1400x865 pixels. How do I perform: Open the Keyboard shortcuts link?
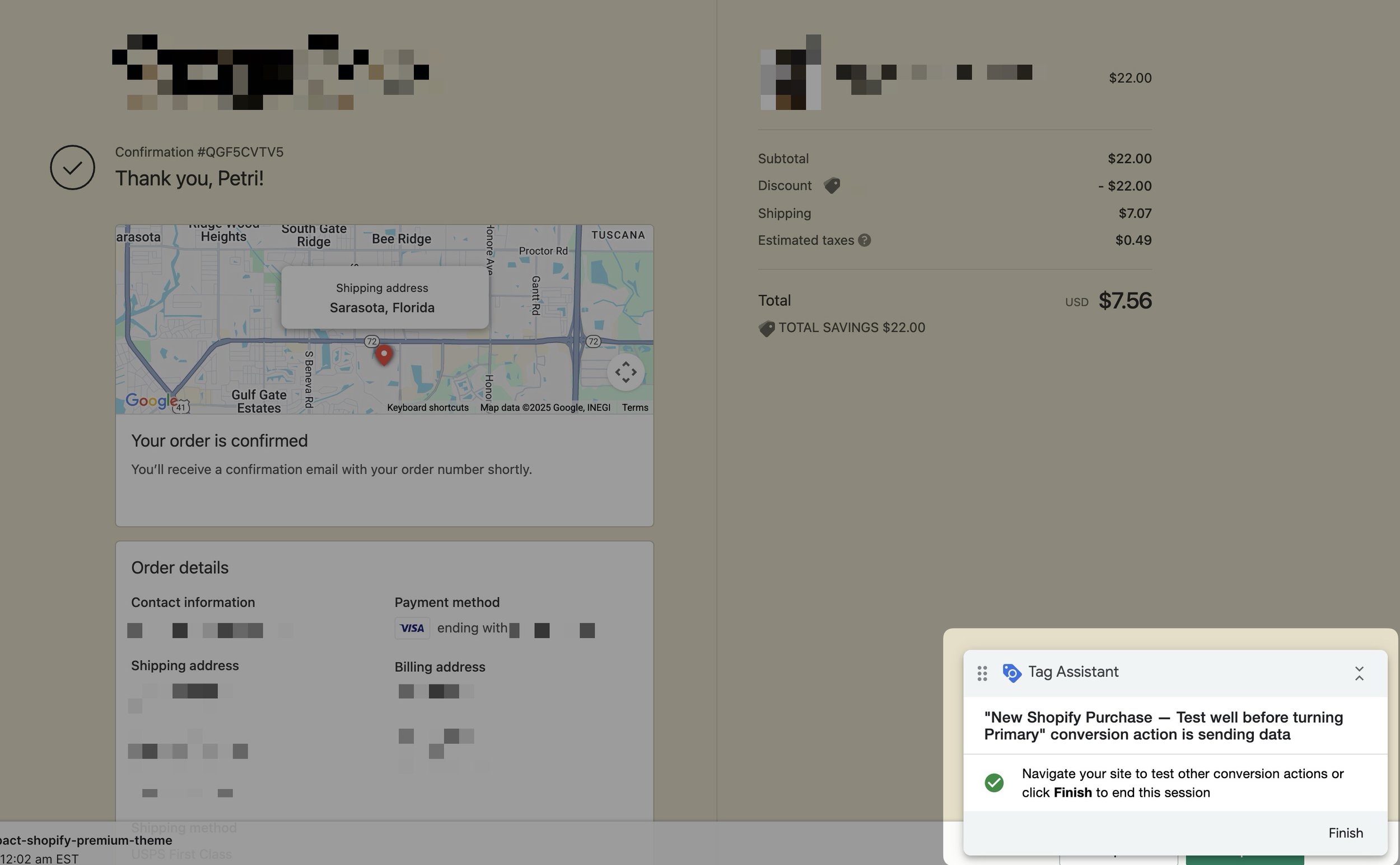[x=427, y=407]
